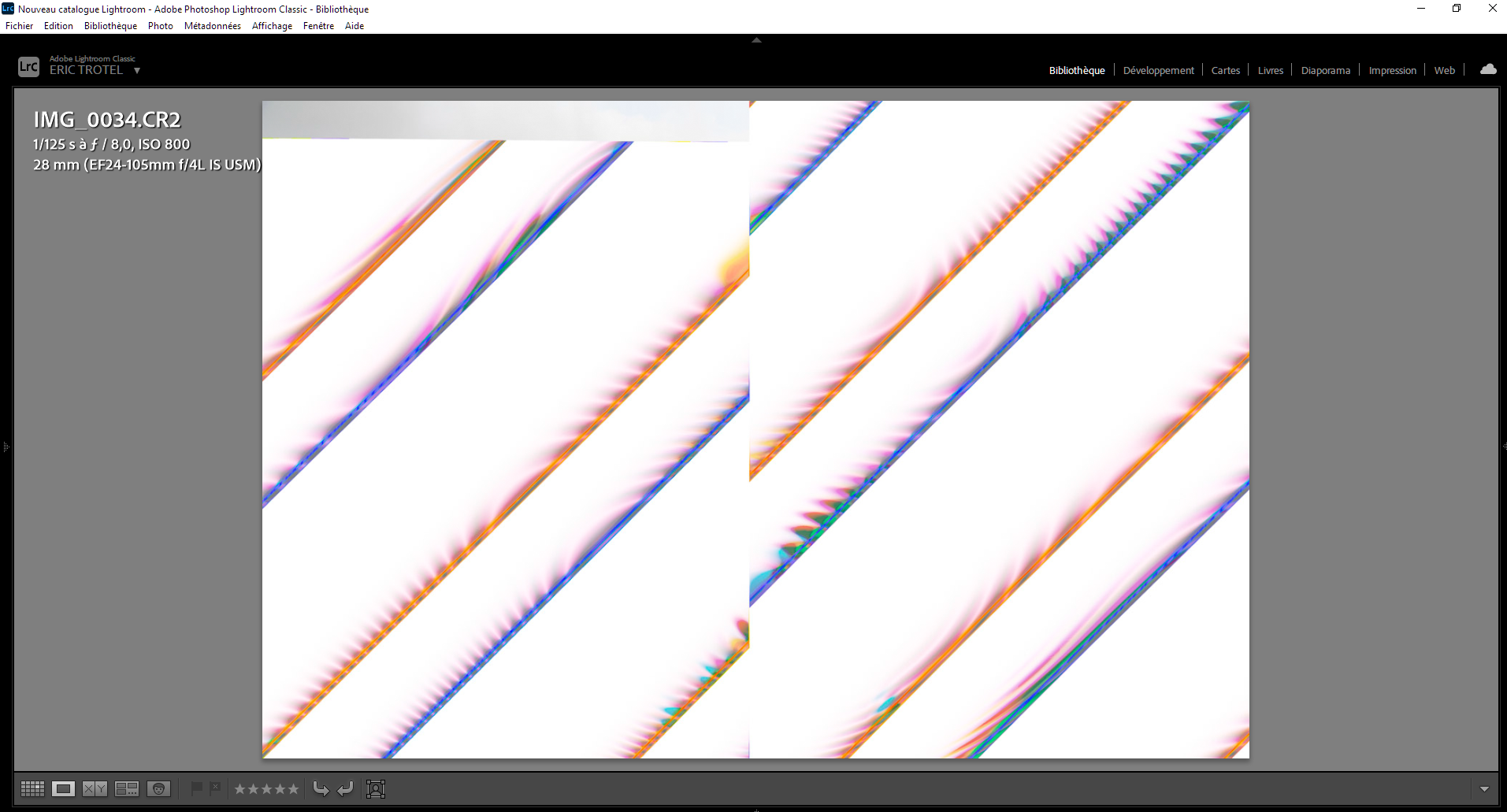The width and height of the screenshot is (1507, 812).
Task: Open the Photo menu
Action: click(160, 25)
